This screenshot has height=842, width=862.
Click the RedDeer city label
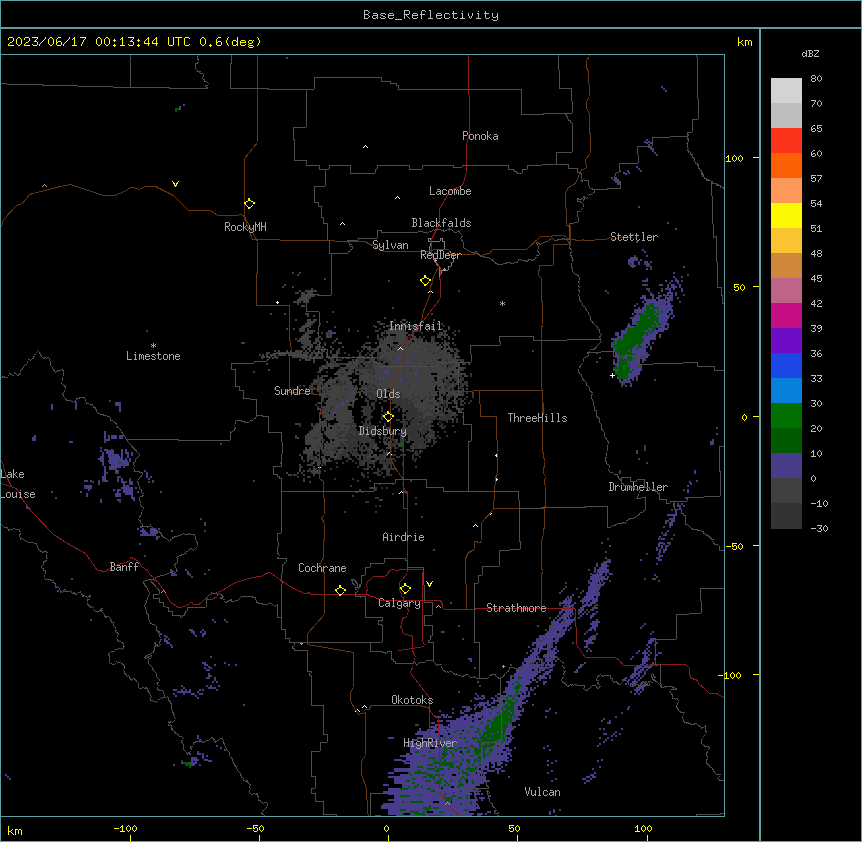coord(440,255)
